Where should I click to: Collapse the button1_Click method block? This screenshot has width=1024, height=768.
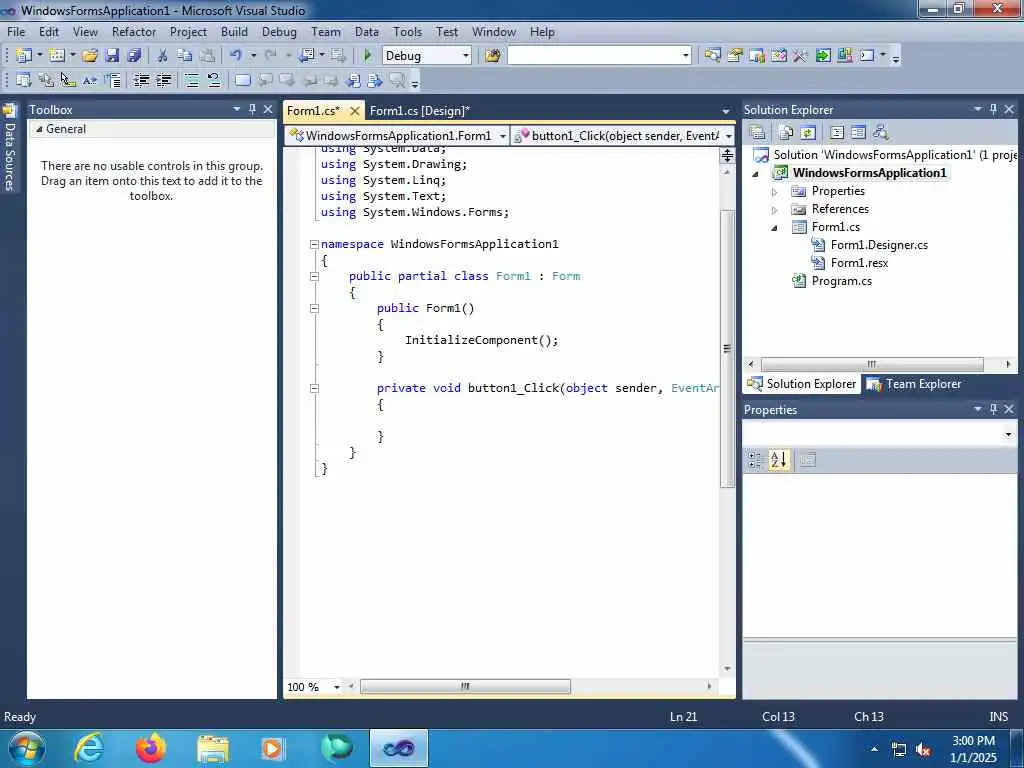pyautogui.click(x=314, y=388)
